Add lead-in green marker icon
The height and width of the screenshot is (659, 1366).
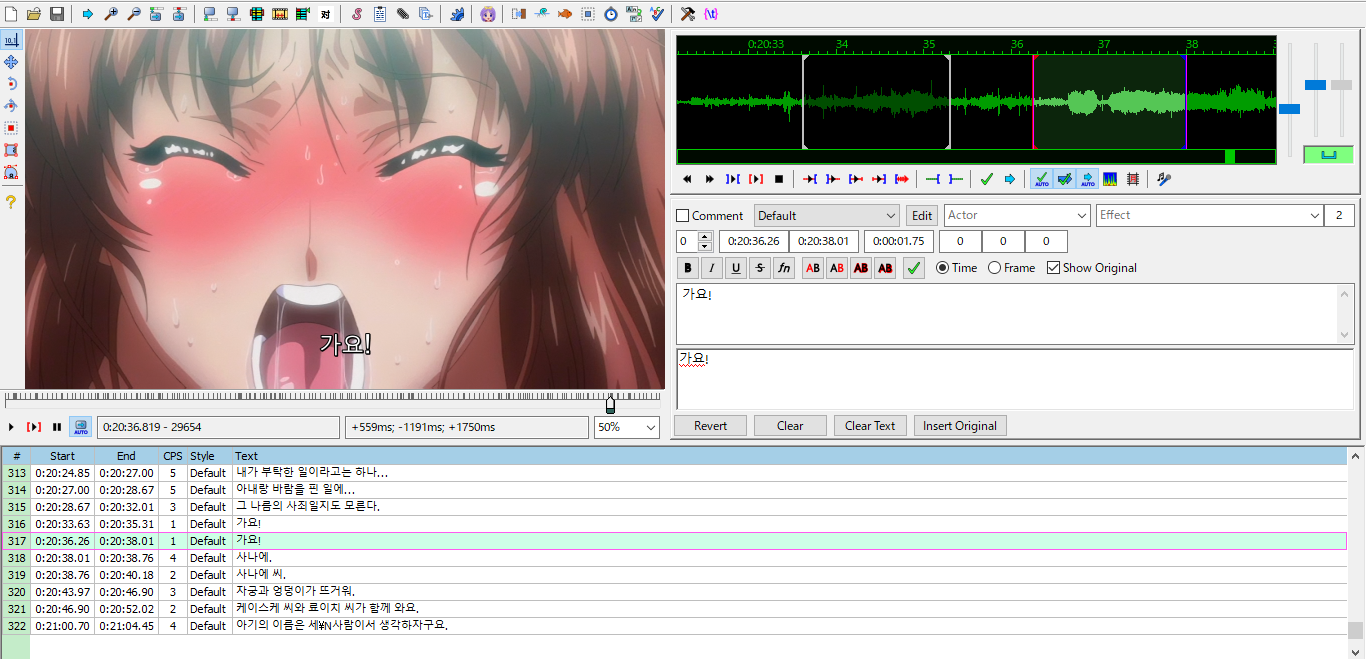[933, 179]
